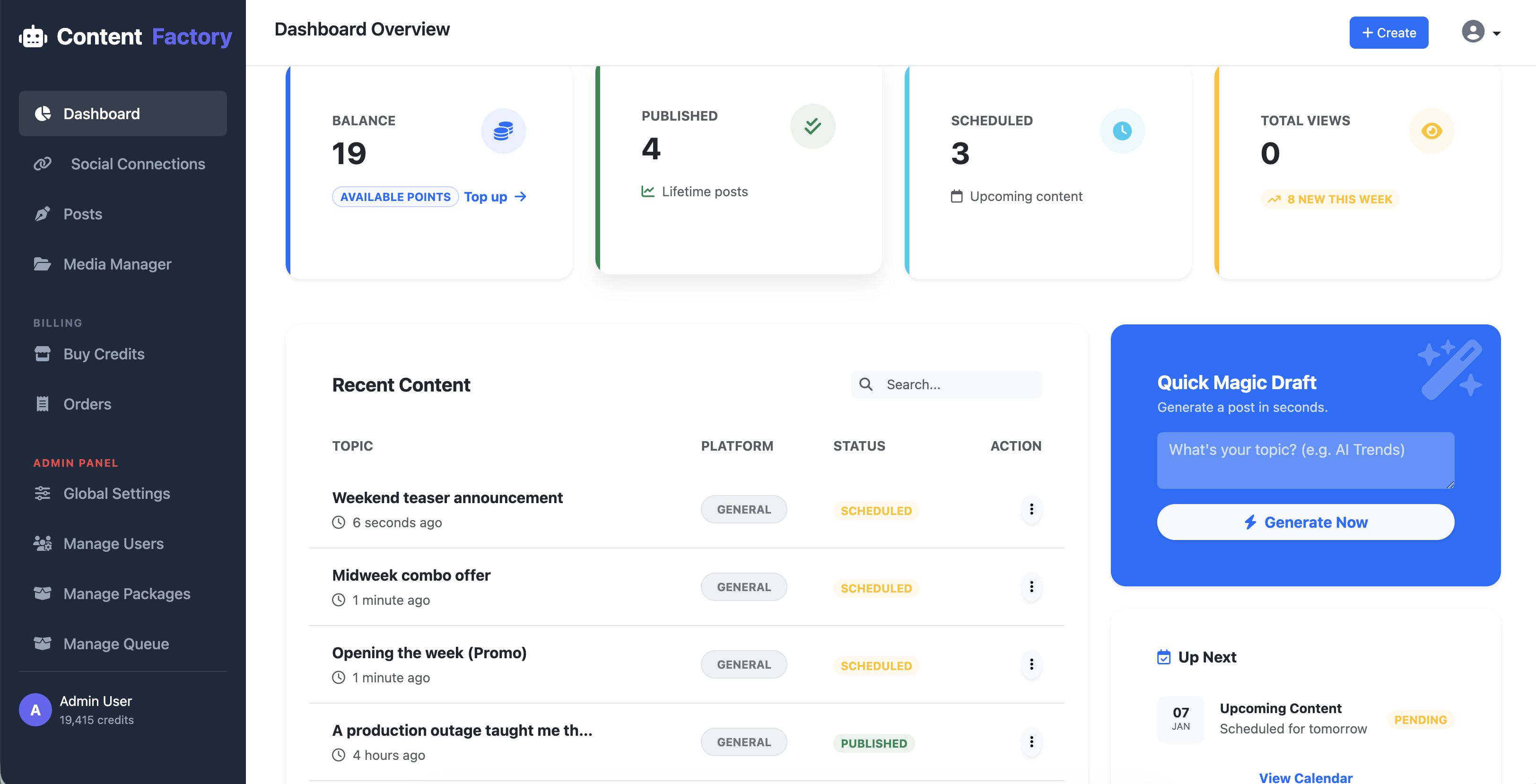1536x784 pixels.
Task: Open action menu for Midweek combo offer
Action: click(1031, 587)
